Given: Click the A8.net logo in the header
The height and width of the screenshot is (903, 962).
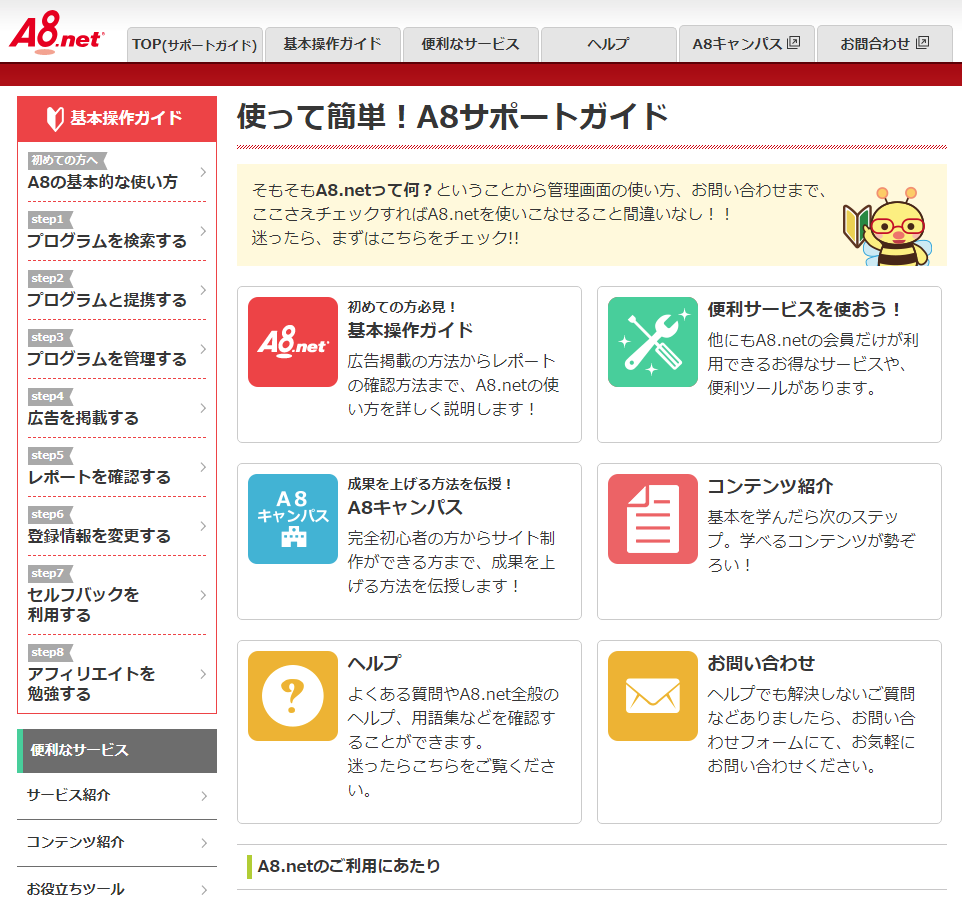Looking at the screenshot, I should pos(56,33).
